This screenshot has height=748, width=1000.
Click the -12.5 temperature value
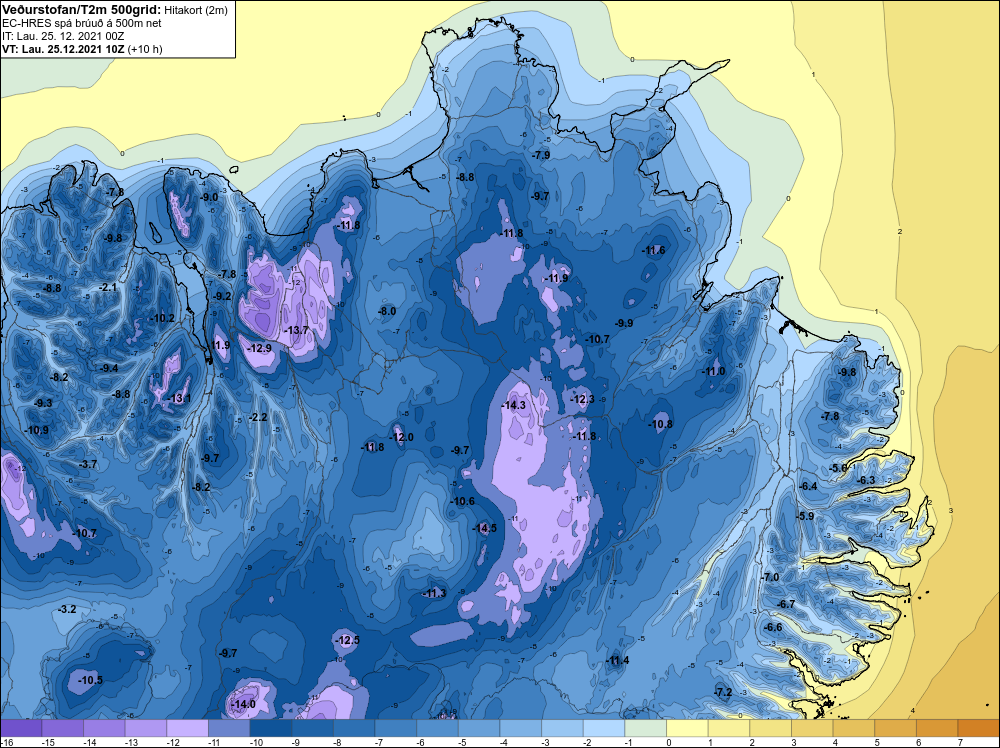click(x=348, y=640)
